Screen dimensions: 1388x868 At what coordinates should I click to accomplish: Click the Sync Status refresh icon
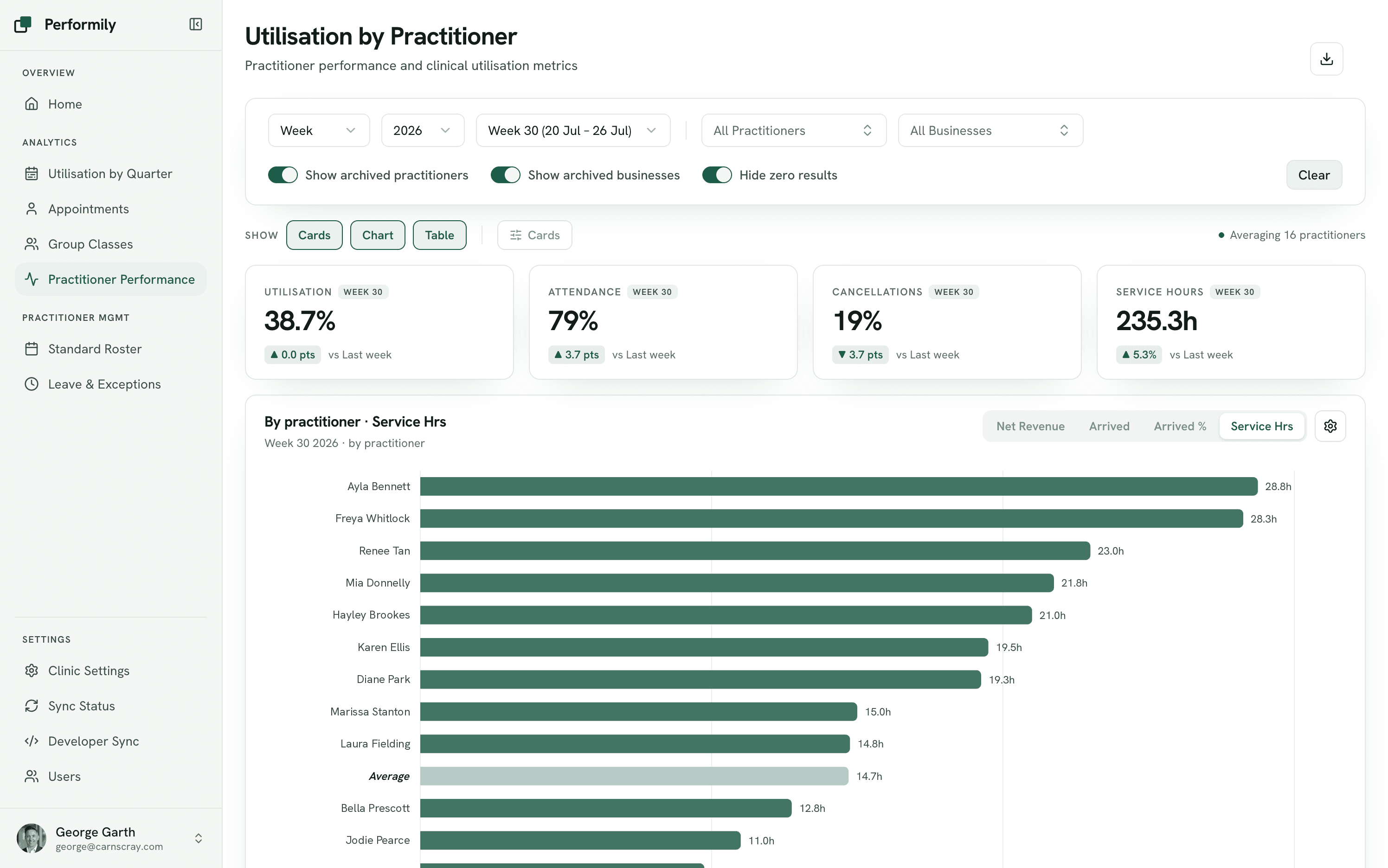click(32, 706)
